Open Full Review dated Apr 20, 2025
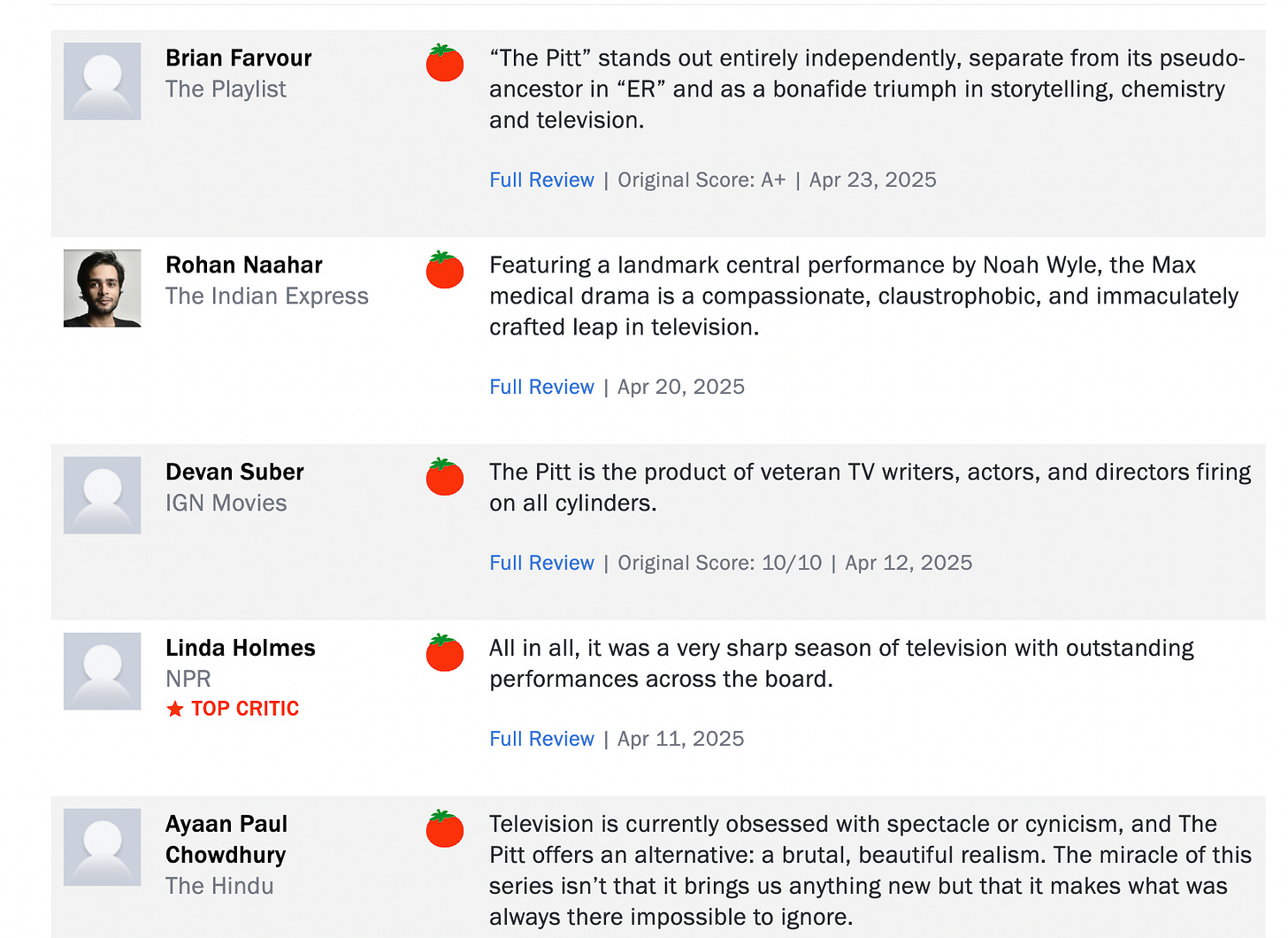The width and height of the screenshot is (1288, 938). 541,387
